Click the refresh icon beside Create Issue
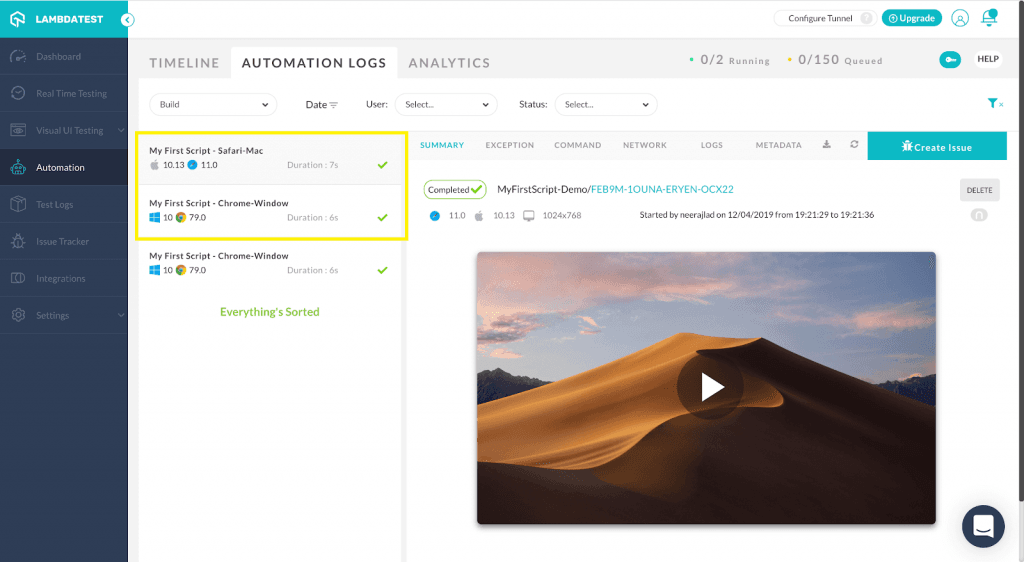 [x=854, y=145]
